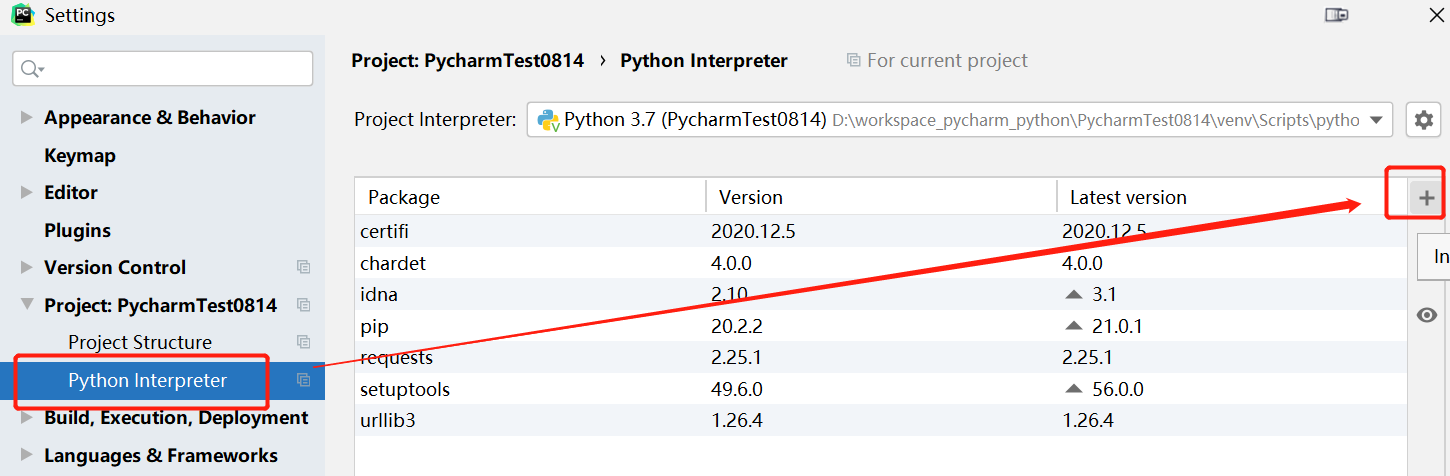Close the Settings window

(1437, 14)
